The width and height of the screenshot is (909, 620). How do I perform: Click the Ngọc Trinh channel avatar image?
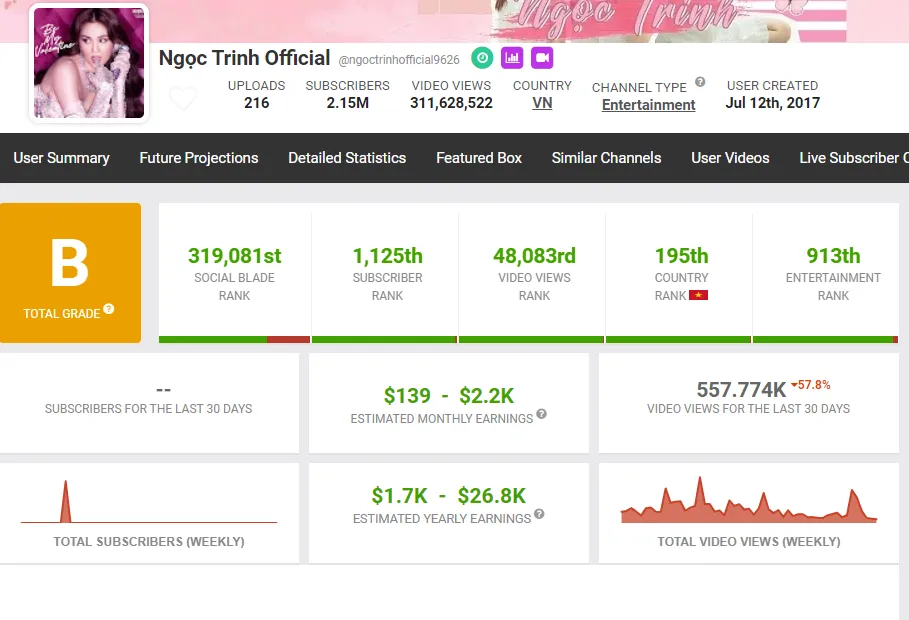click(89, 63)
